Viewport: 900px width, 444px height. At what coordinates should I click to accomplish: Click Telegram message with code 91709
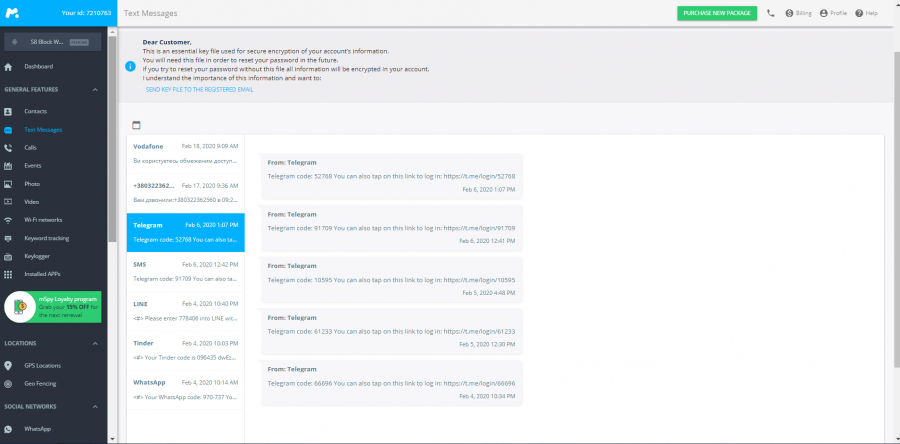coord(391,228)
